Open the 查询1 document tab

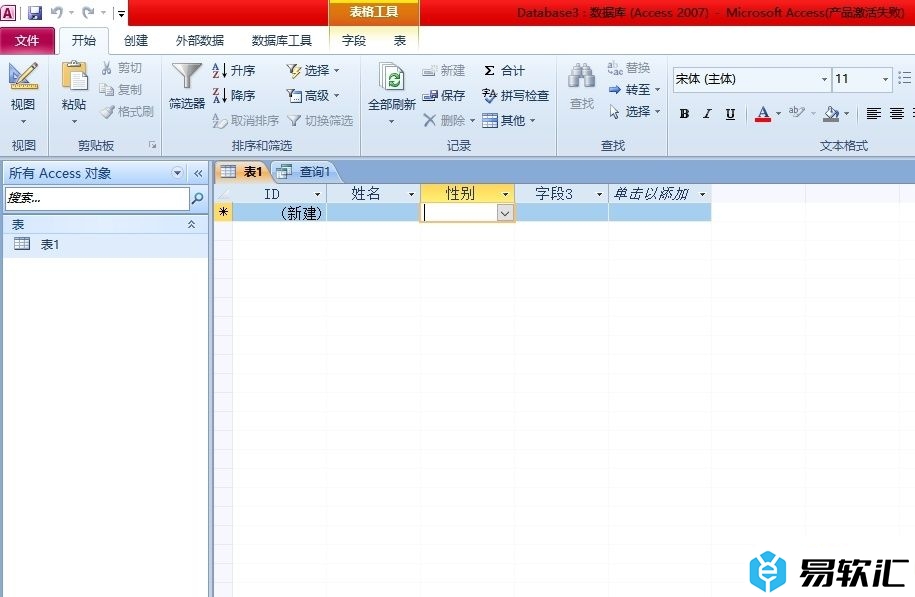305,172
